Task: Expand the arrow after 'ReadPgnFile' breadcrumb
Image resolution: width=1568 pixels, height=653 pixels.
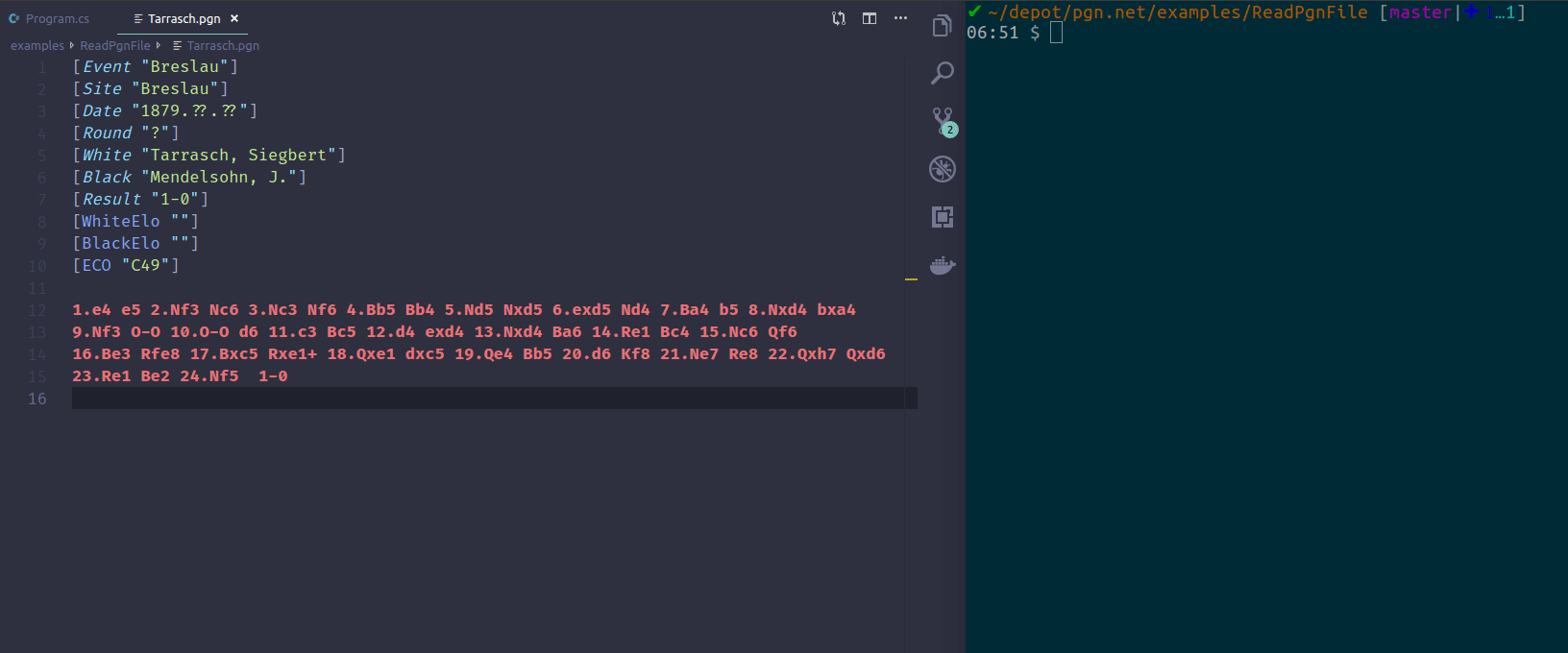Action: (159, 45)
